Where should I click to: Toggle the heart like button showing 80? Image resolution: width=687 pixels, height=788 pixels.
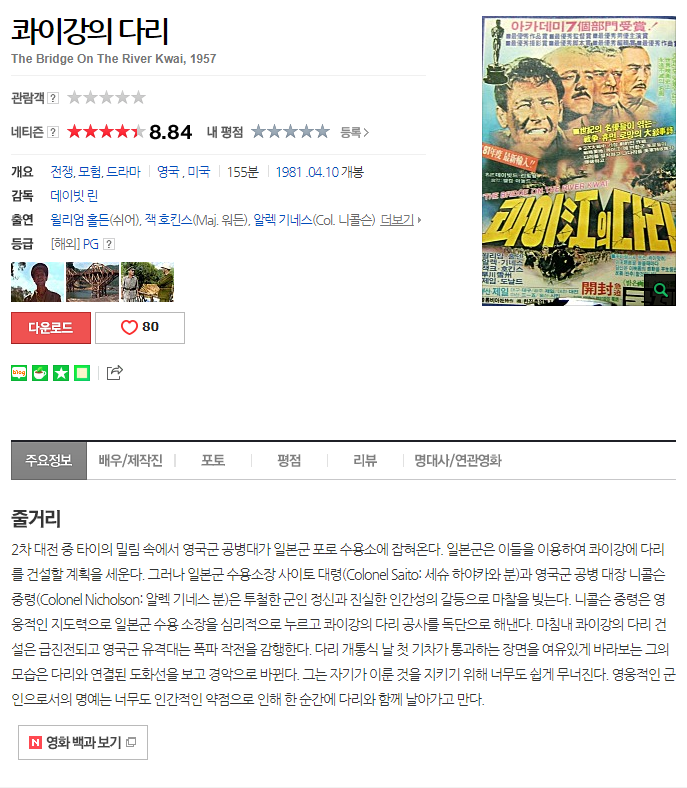pyautogui.click(x=140, y=328)
